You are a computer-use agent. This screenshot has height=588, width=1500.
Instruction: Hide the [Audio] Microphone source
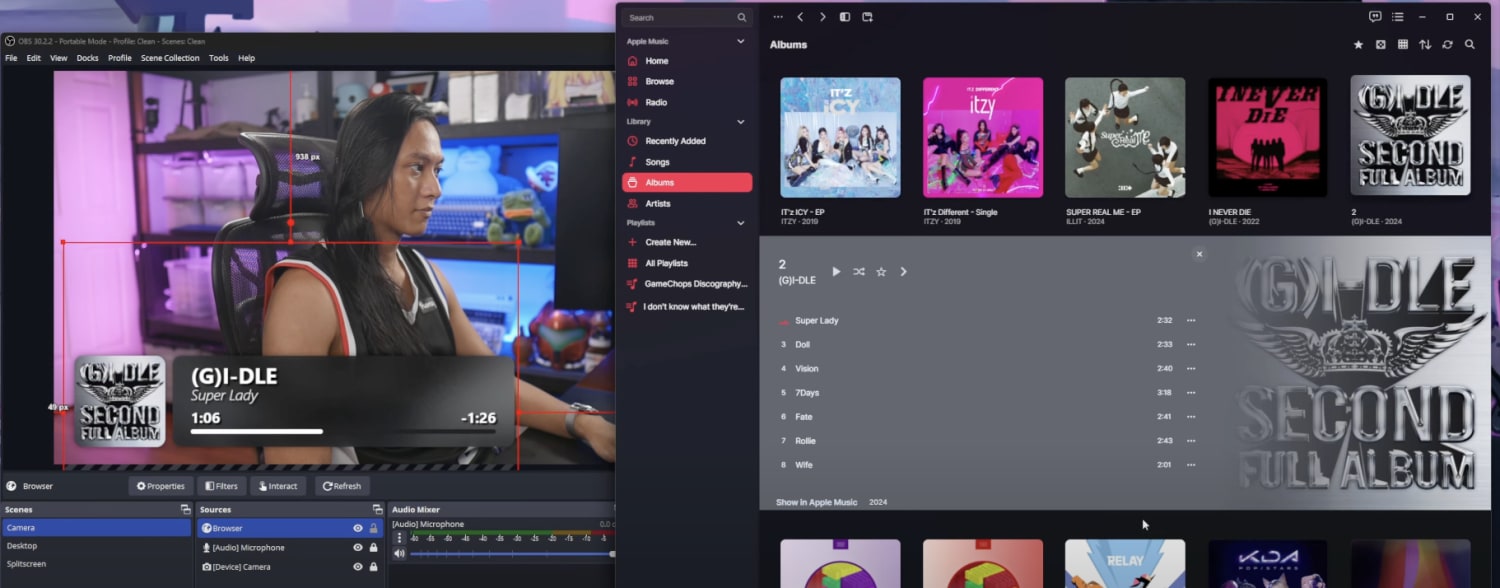point(357,547)
